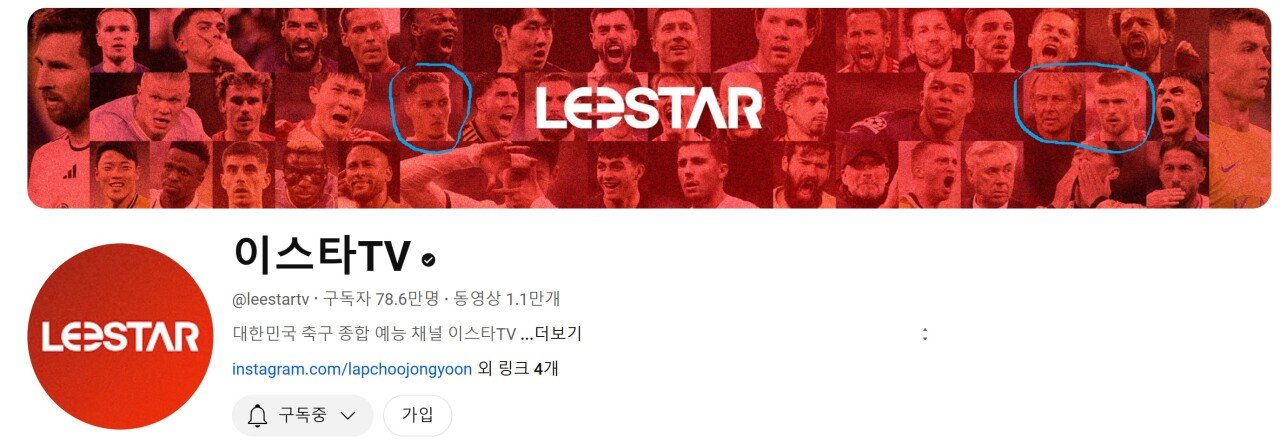Viewport: 1280px width, 444px height.
Task: Click the small vertical dots beside description
Action: [925, 334]
